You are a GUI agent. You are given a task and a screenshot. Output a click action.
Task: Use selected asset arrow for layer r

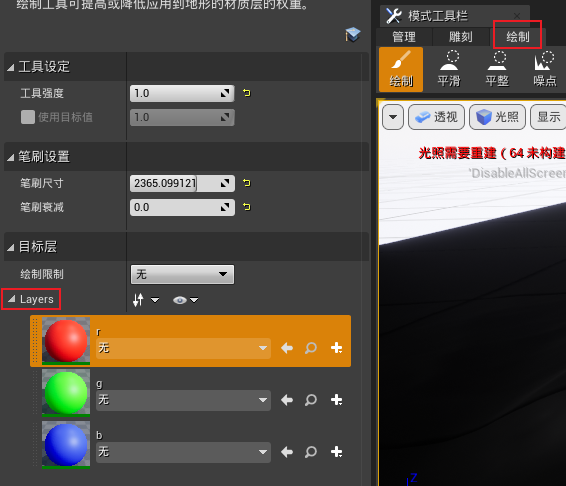tap(287, 348)
